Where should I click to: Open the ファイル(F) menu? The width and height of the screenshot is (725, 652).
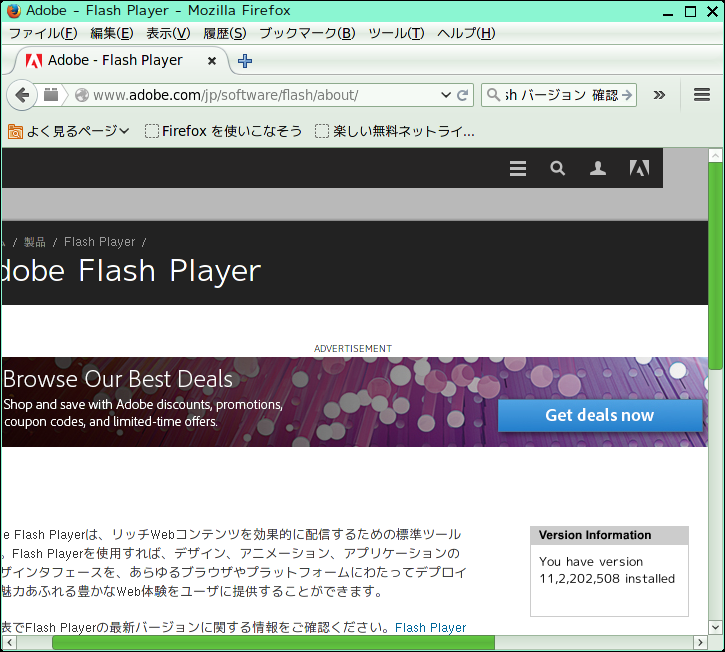click(43, 33)
